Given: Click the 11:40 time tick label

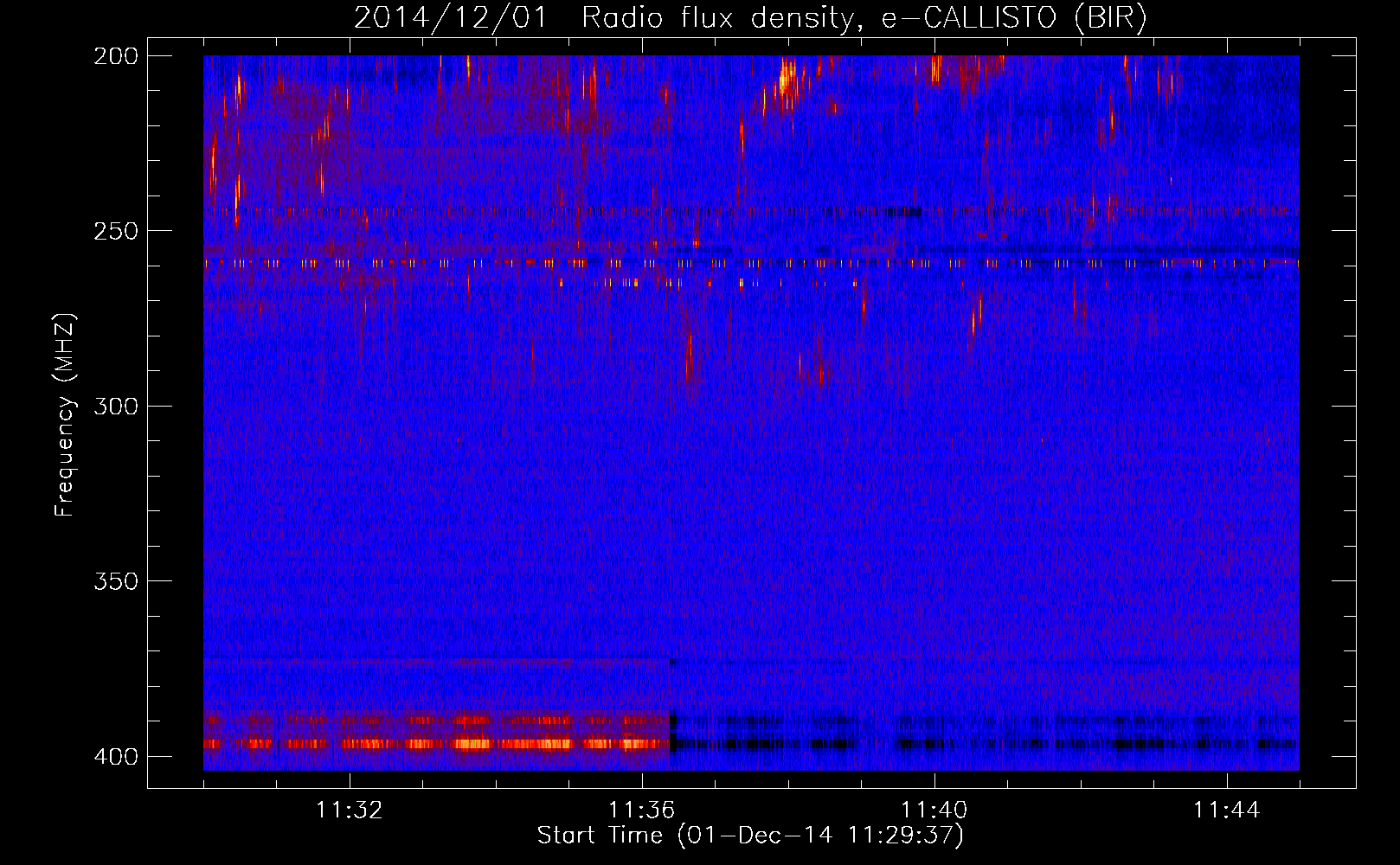Looking at the screenshot, I should [x=934, y=811].
